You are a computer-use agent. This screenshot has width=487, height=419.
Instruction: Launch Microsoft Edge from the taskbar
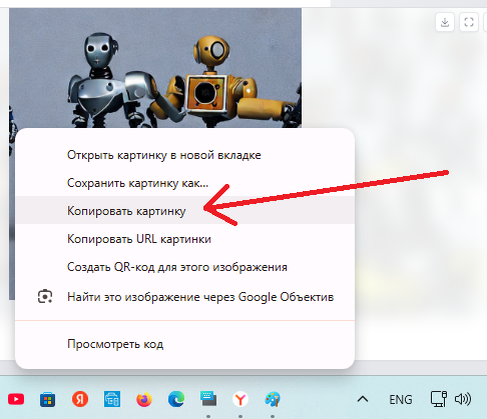tap(176, 399)
